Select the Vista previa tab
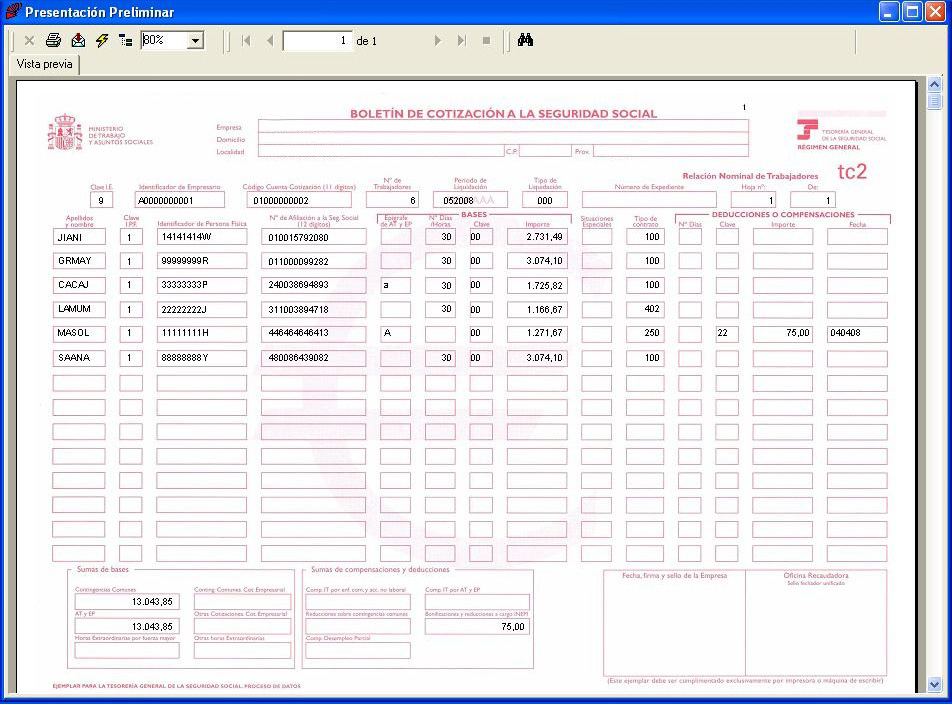952x704 pixels. (x=45, y=64)
